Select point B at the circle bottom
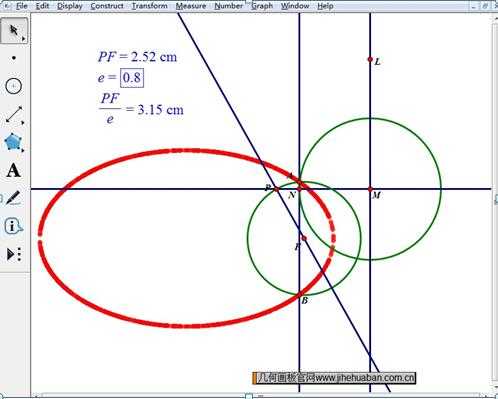The image size is (498, 399). [299, 295]
